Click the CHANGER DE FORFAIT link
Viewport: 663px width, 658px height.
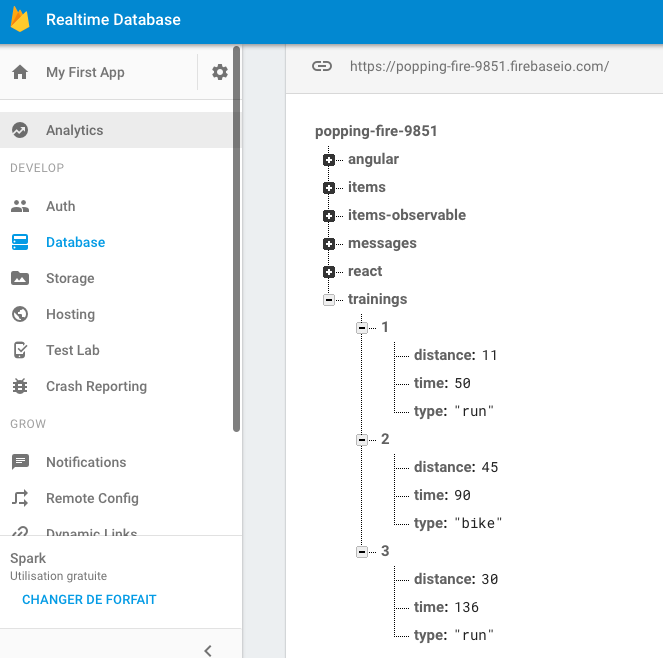click(x=89, y=600)
